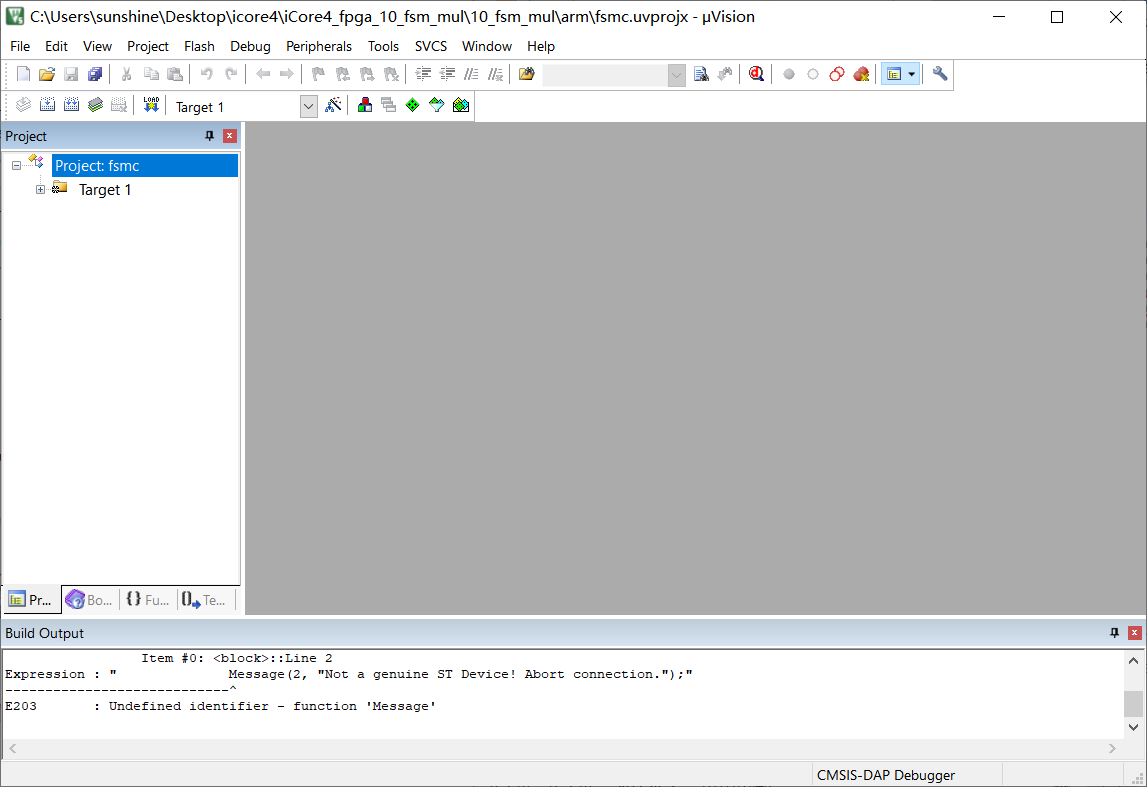Open the Configuration wrench icon

tap(940, 74)
